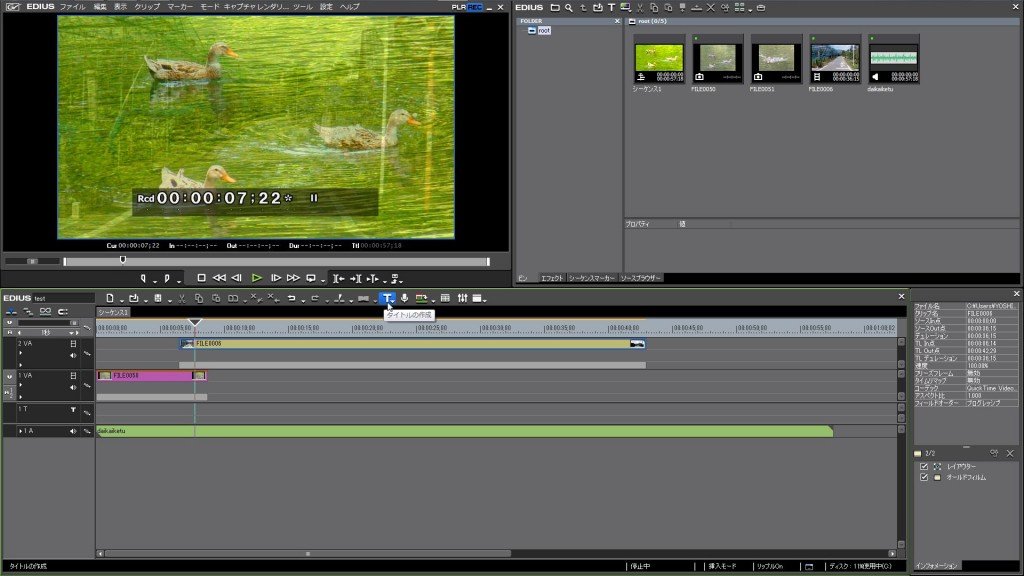Click the Copy icon in timeline toolbar

[199, 298]
